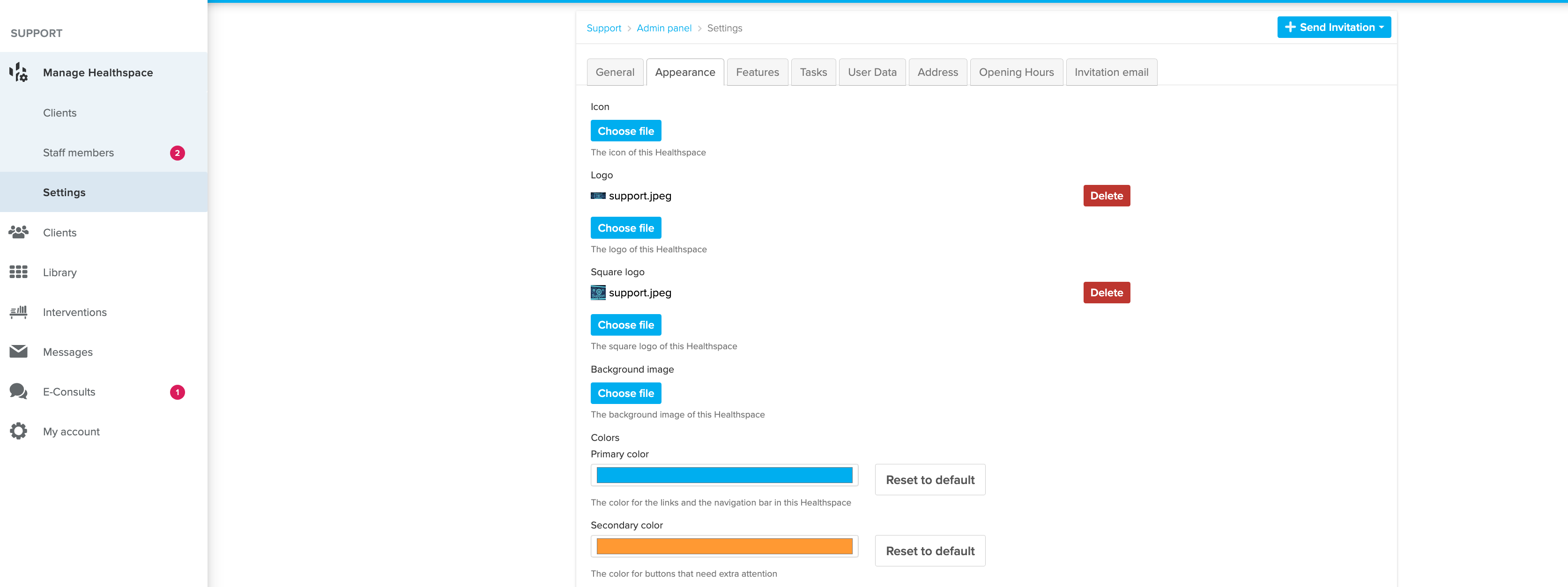This screenshot has width=1568, height=587.
Task: Click the Interventions bookshelf icon
Action: point(18,312)
